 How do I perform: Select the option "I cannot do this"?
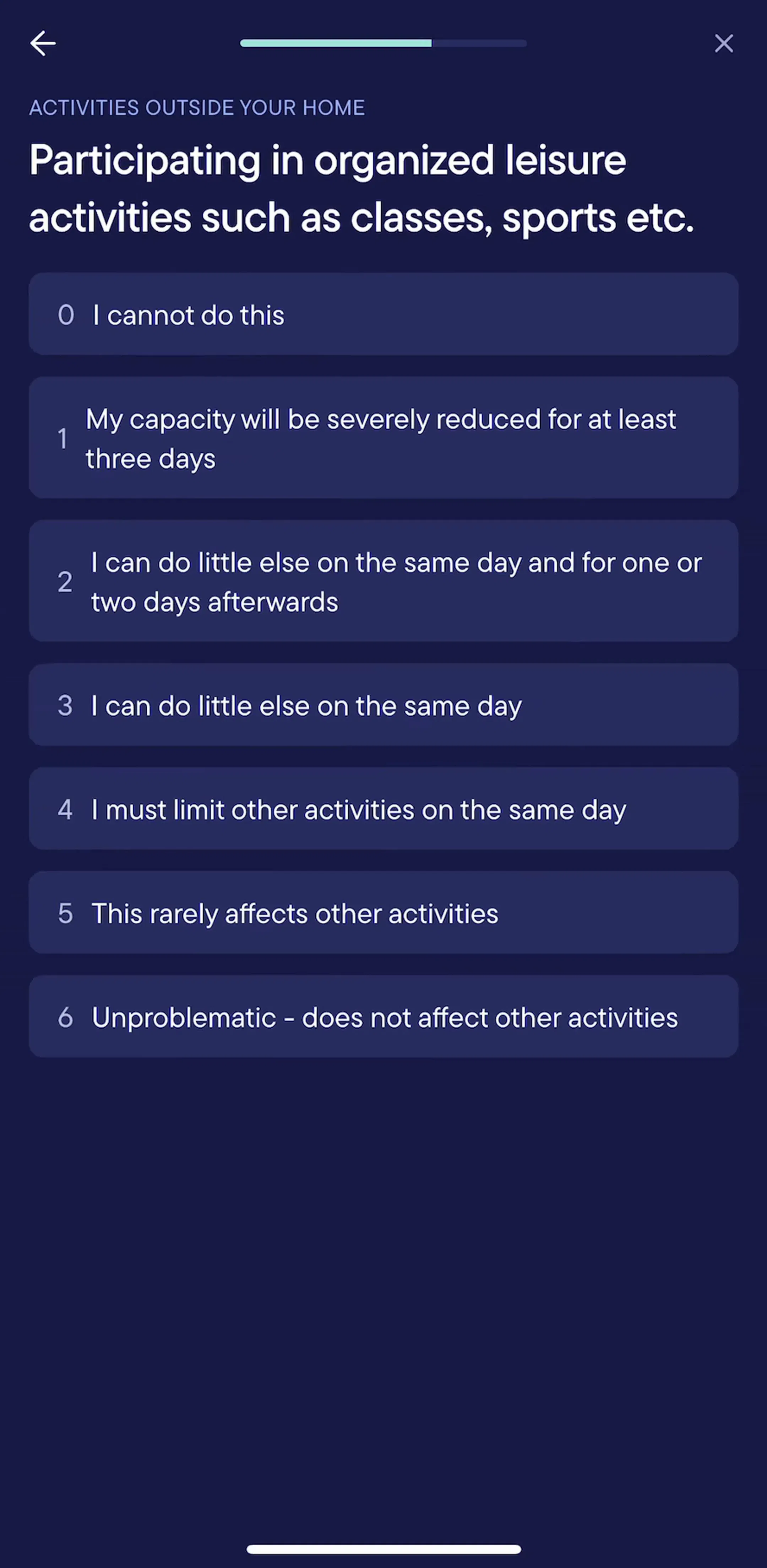pyautogui.click(x=383, y=315)
